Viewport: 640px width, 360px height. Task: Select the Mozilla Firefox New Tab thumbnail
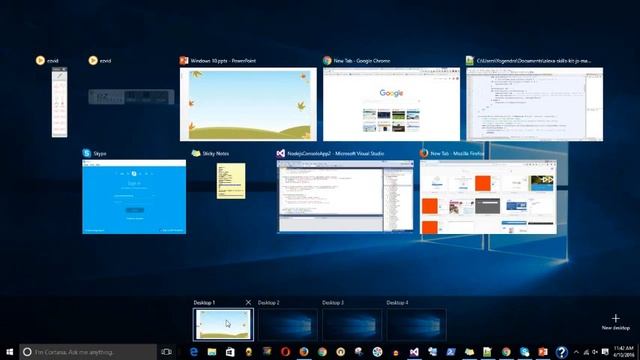[488, 197]
